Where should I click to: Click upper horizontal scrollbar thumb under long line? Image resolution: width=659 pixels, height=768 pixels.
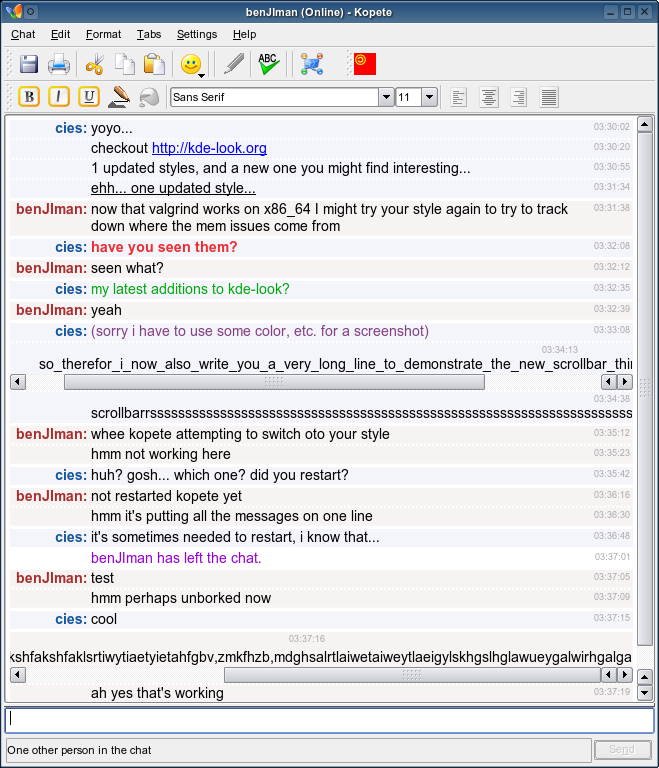pos(274,382)
